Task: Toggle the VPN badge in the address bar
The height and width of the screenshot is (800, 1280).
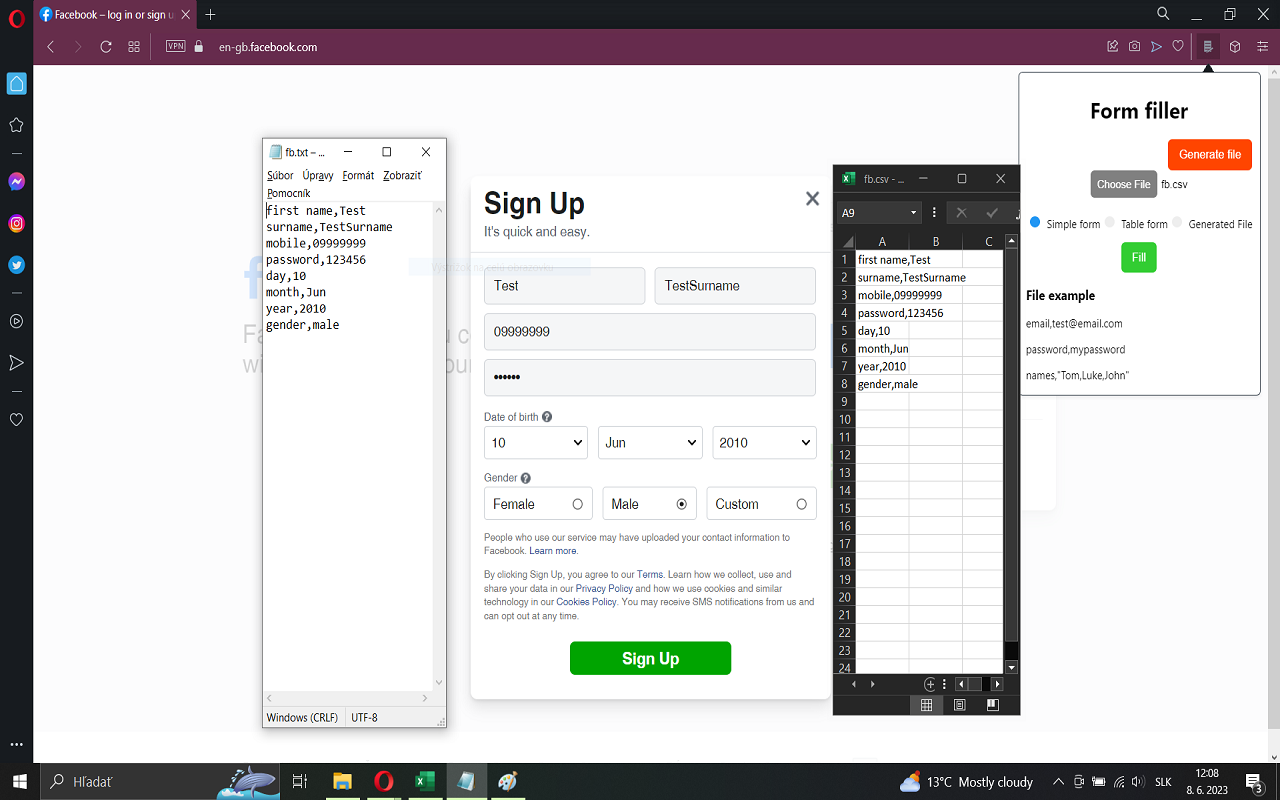Action: (176, 46)
